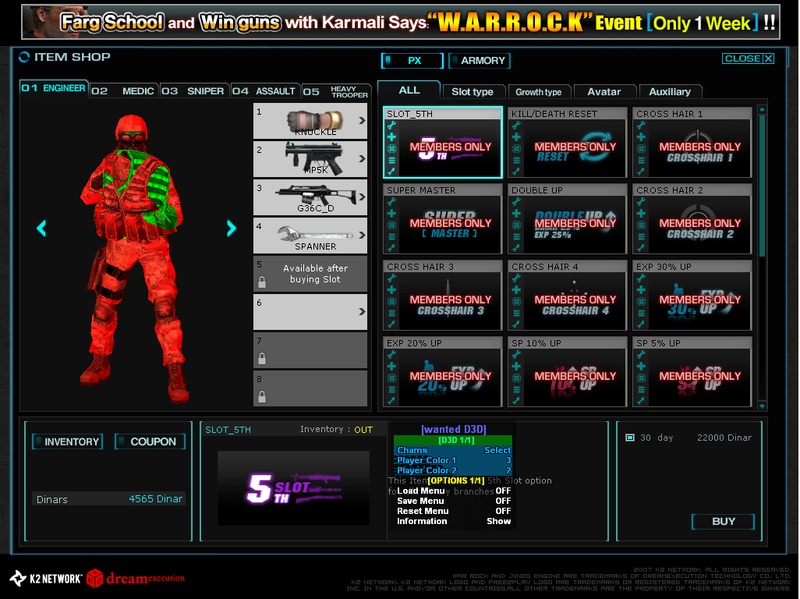Pick the Double Up EXP 25% item
This screenshot has width=800, height=599.
click(567, 219)
